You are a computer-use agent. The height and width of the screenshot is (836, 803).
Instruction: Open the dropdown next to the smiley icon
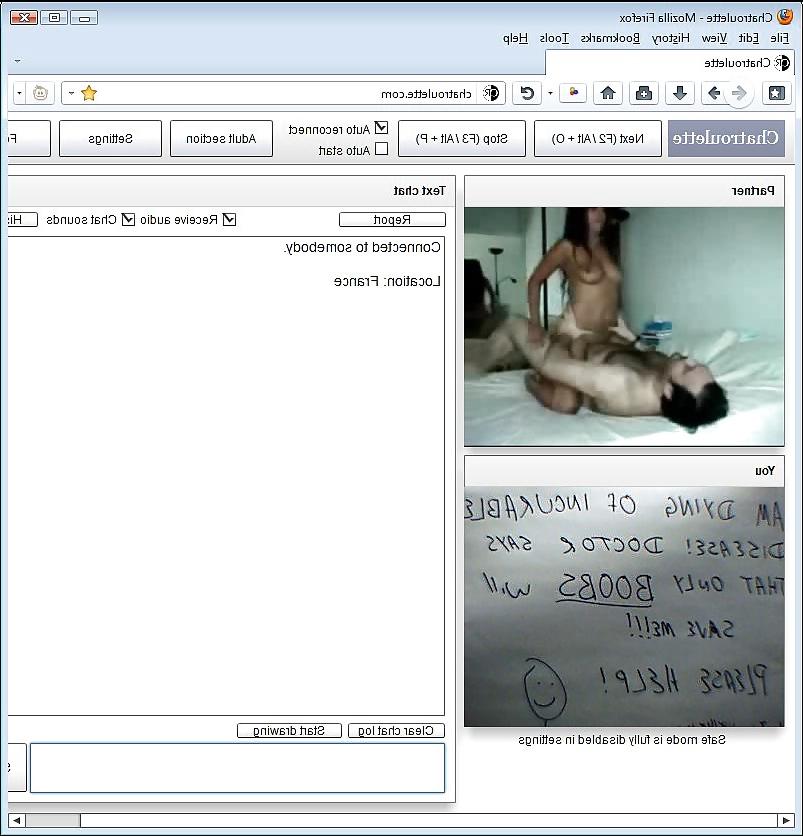[x=19, y=94]
